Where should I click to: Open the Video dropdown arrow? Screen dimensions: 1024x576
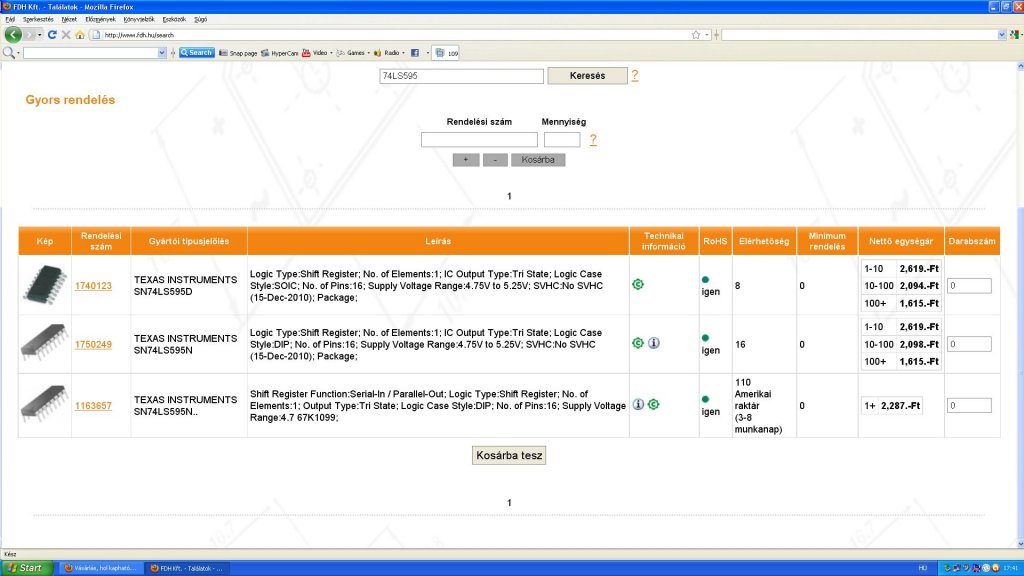coord(331,53)
